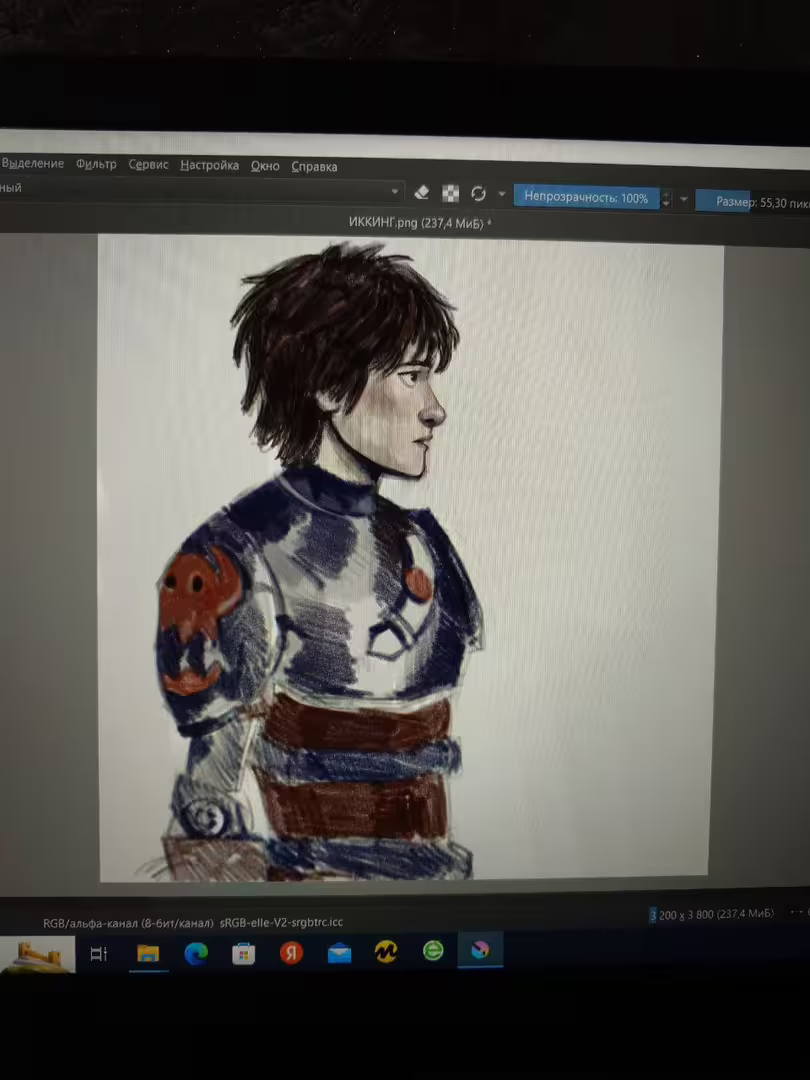Adjust the Непрозрачность 100% slider
Viewport: 810px width, 1080px height.
pyautogui.click(x=586, y=198)
